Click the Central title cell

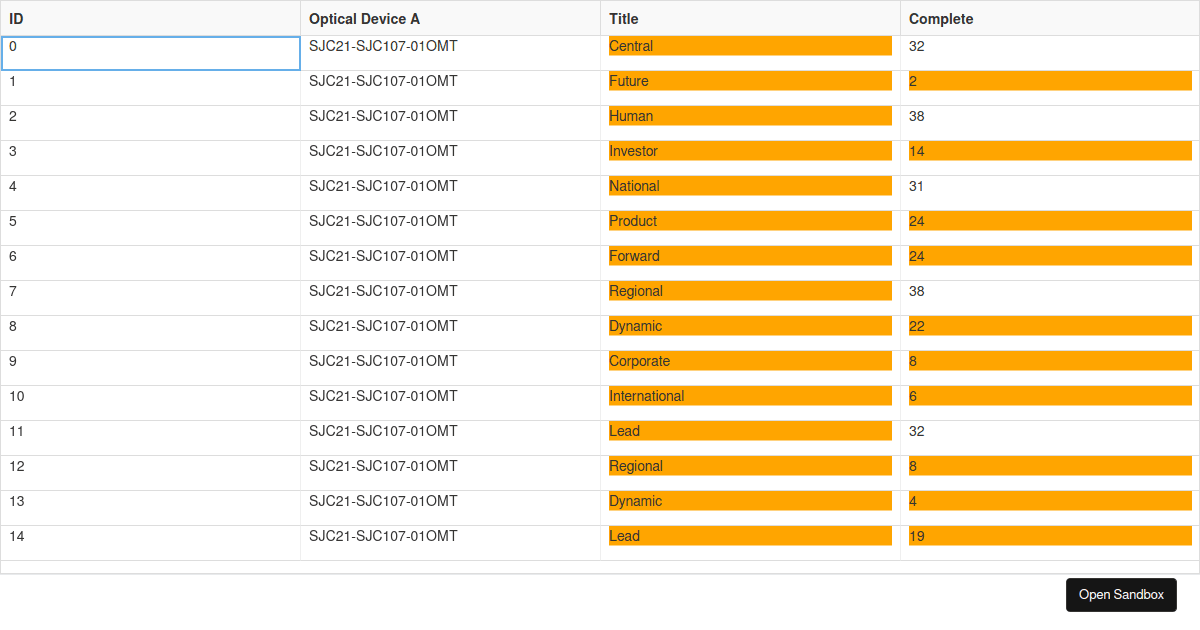click(x=750, y=47)
